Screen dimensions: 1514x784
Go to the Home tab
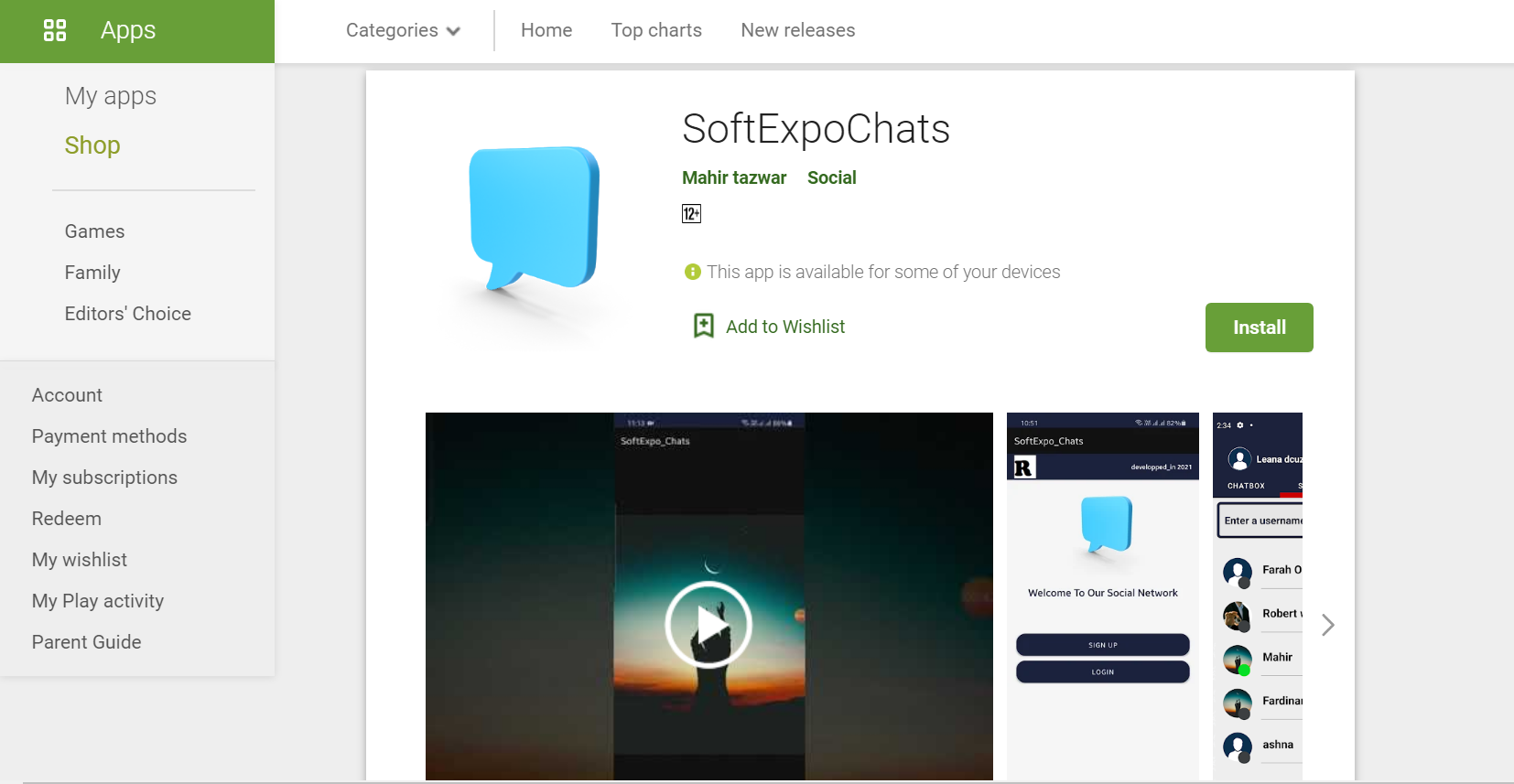click(x=546, y=30)
